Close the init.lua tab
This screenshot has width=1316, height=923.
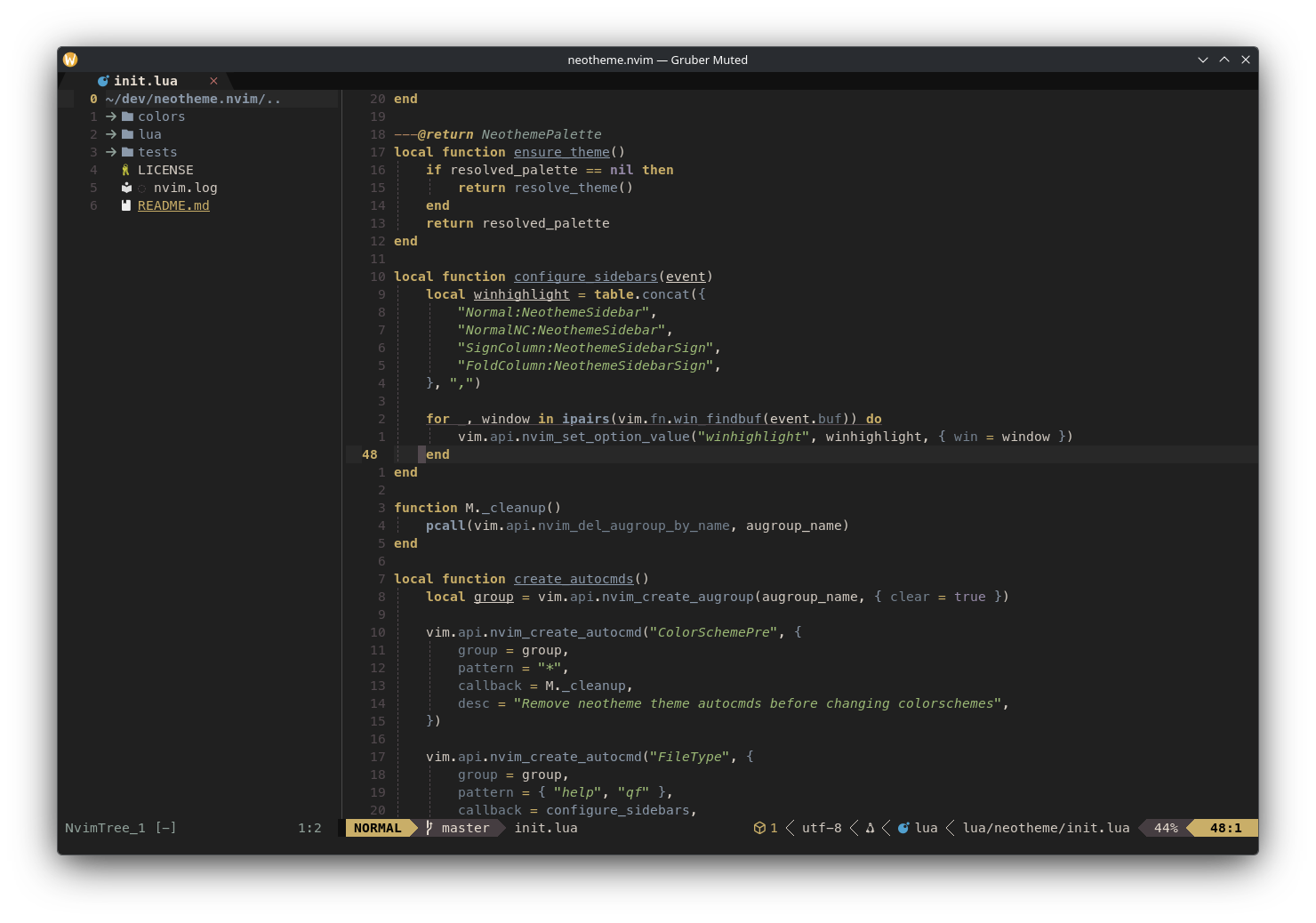pyautogui.click(x=213, y=81)
